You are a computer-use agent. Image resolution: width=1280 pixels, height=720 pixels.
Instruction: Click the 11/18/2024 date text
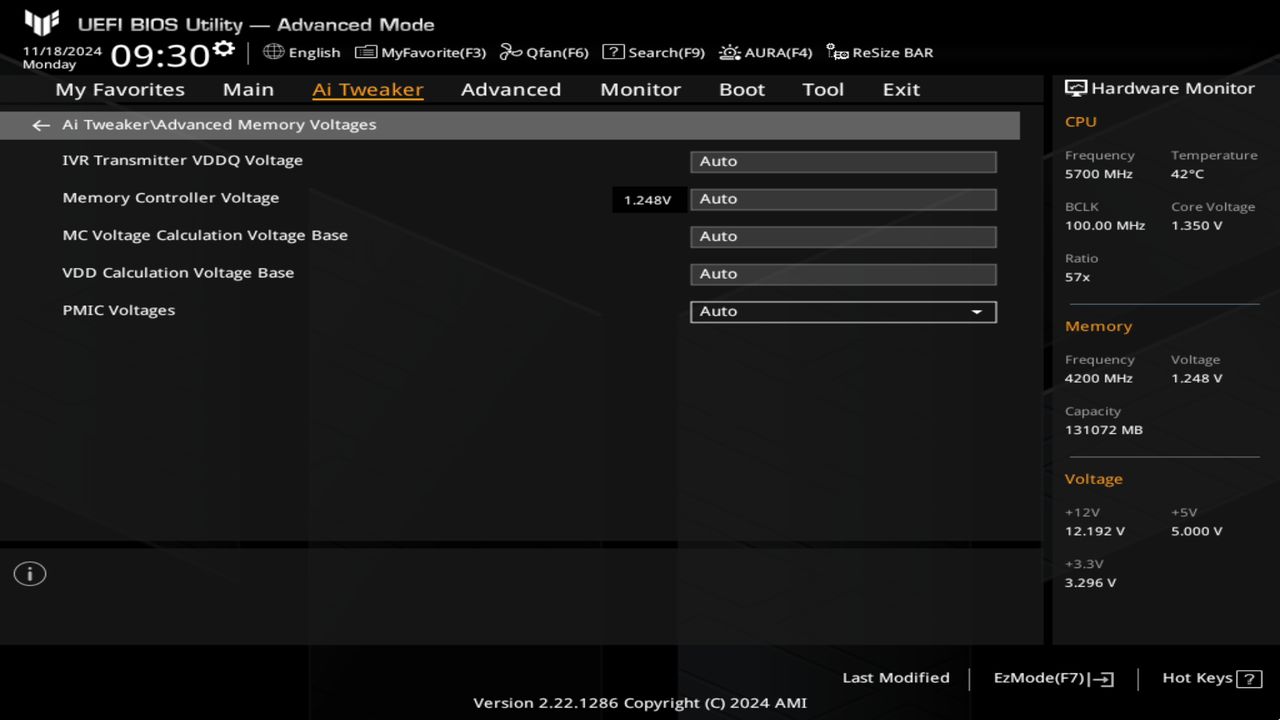point(62,50)
